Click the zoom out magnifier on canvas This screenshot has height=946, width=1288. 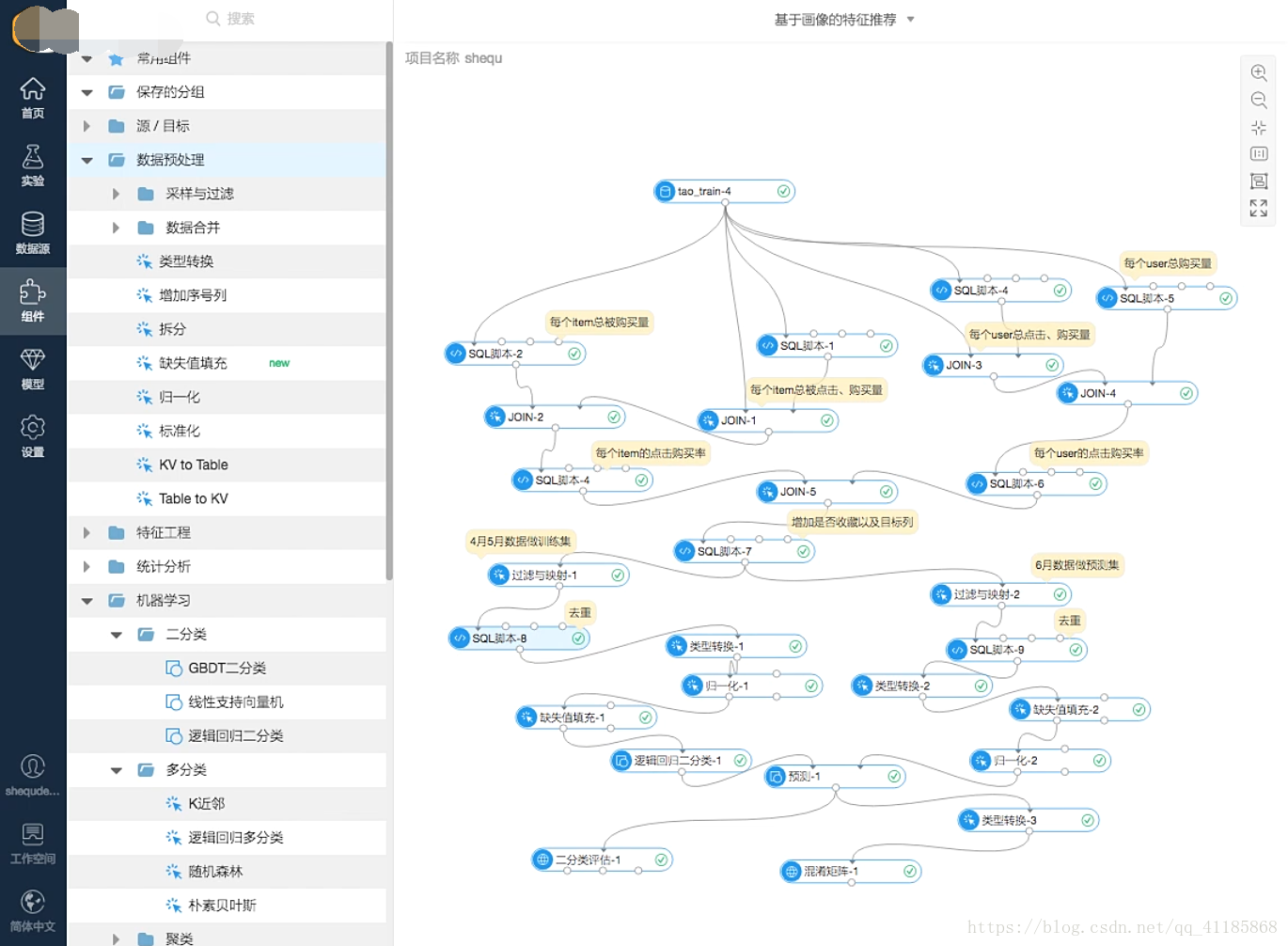pyautogui.click(x=1259, y=100)
